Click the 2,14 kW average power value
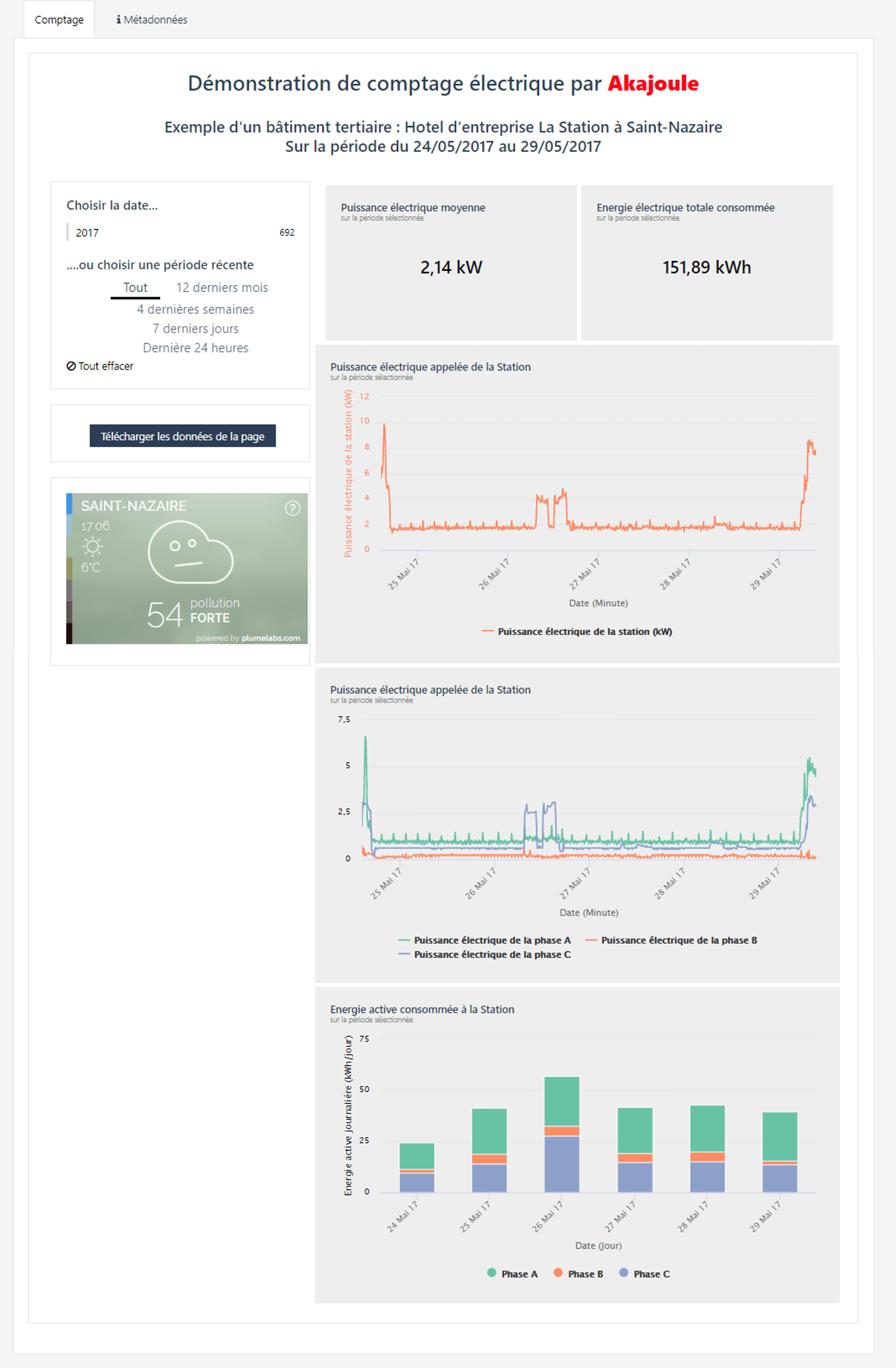 (x=451, y=267)
